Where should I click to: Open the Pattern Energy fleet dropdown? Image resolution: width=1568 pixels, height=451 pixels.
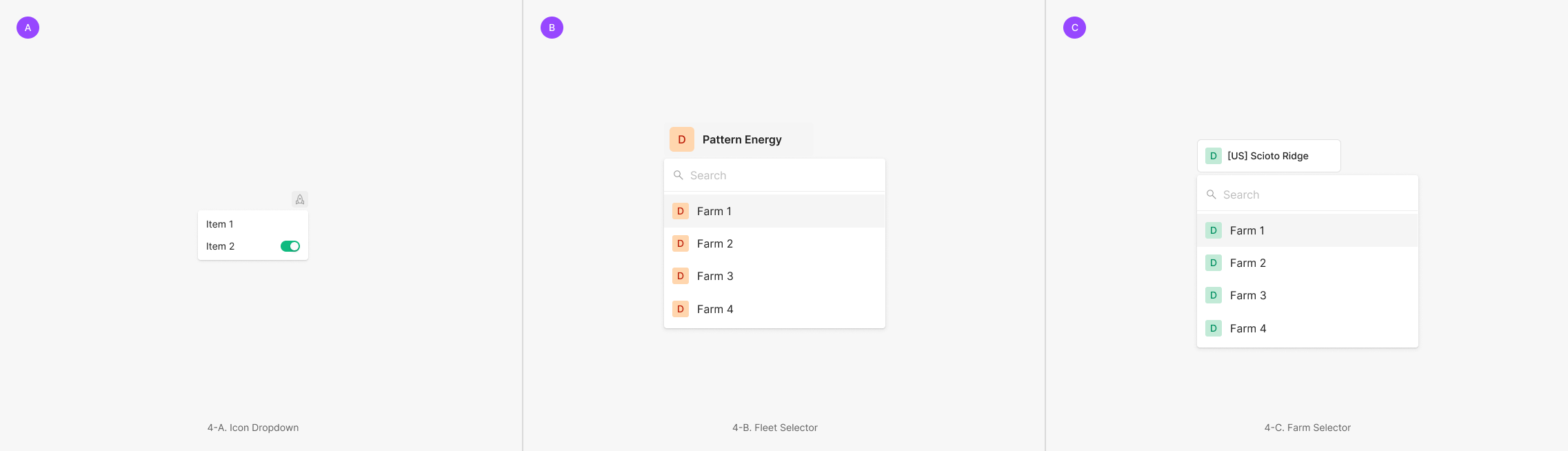tap(742, 139)
